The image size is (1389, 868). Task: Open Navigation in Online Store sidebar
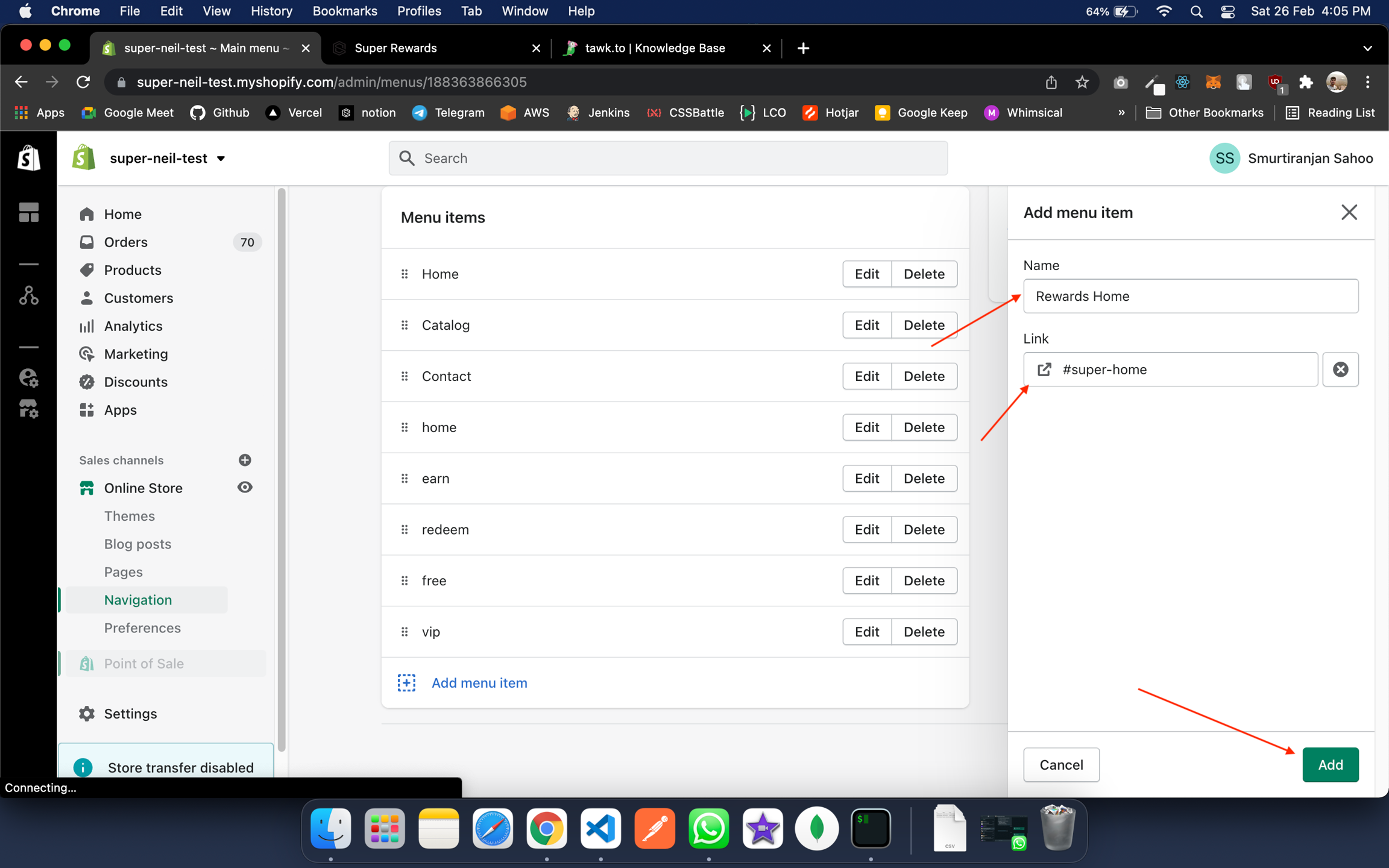138,600
